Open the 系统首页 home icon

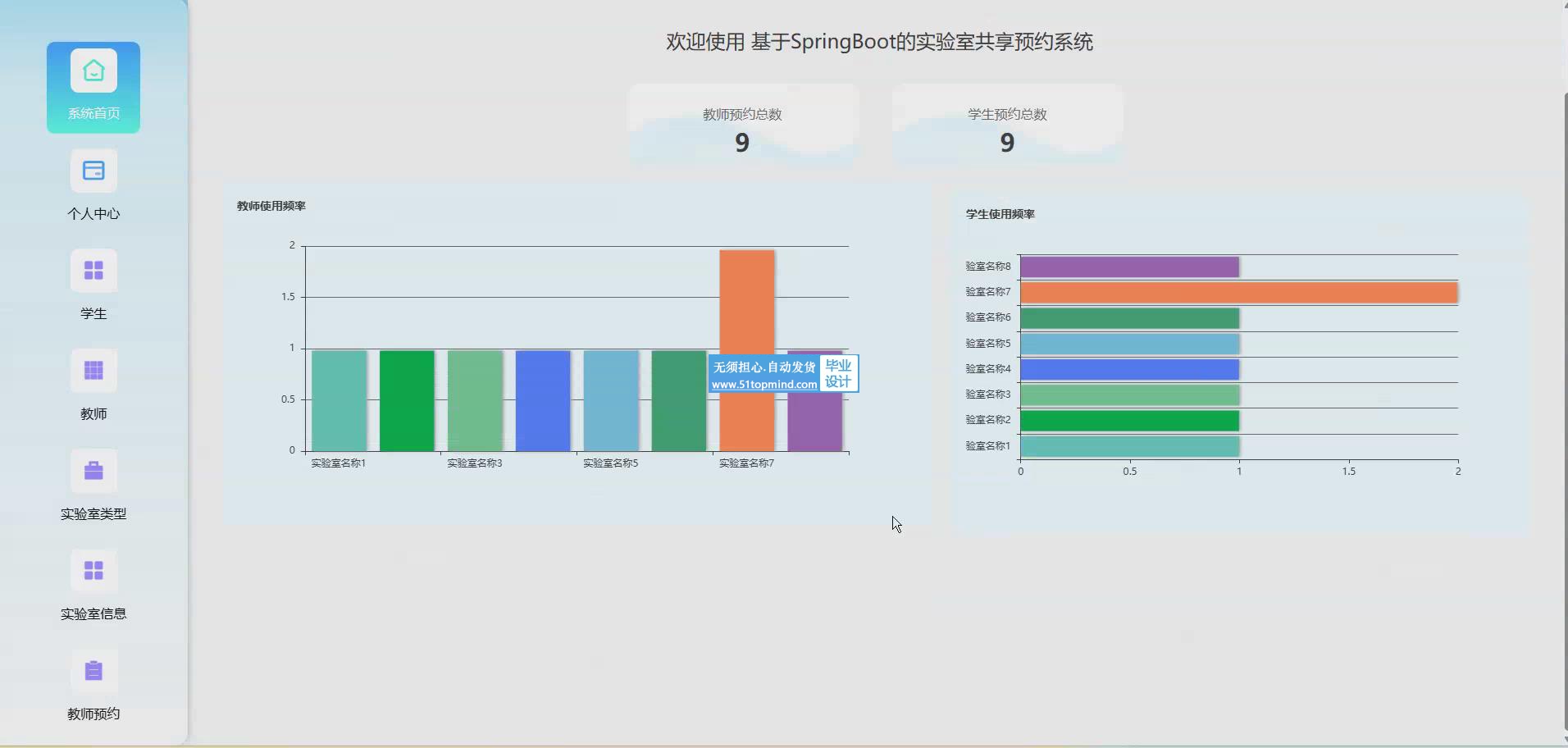(x=93, y=71)
